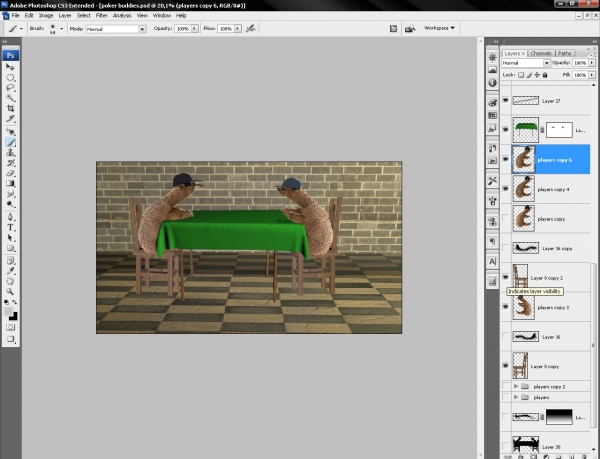Open layer Opacity arrow in Layers panel
Viewport: 600px width, 459px height.
point(592,63)
